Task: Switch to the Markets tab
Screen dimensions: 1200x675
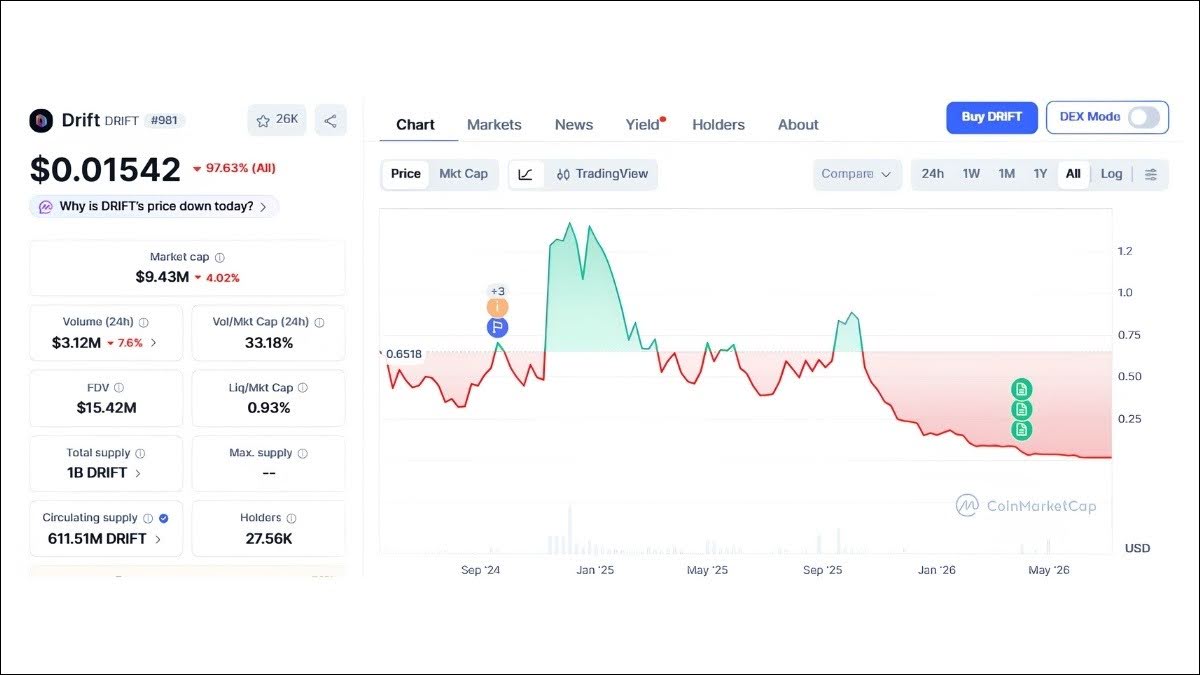Action: [x=494, y=125]
